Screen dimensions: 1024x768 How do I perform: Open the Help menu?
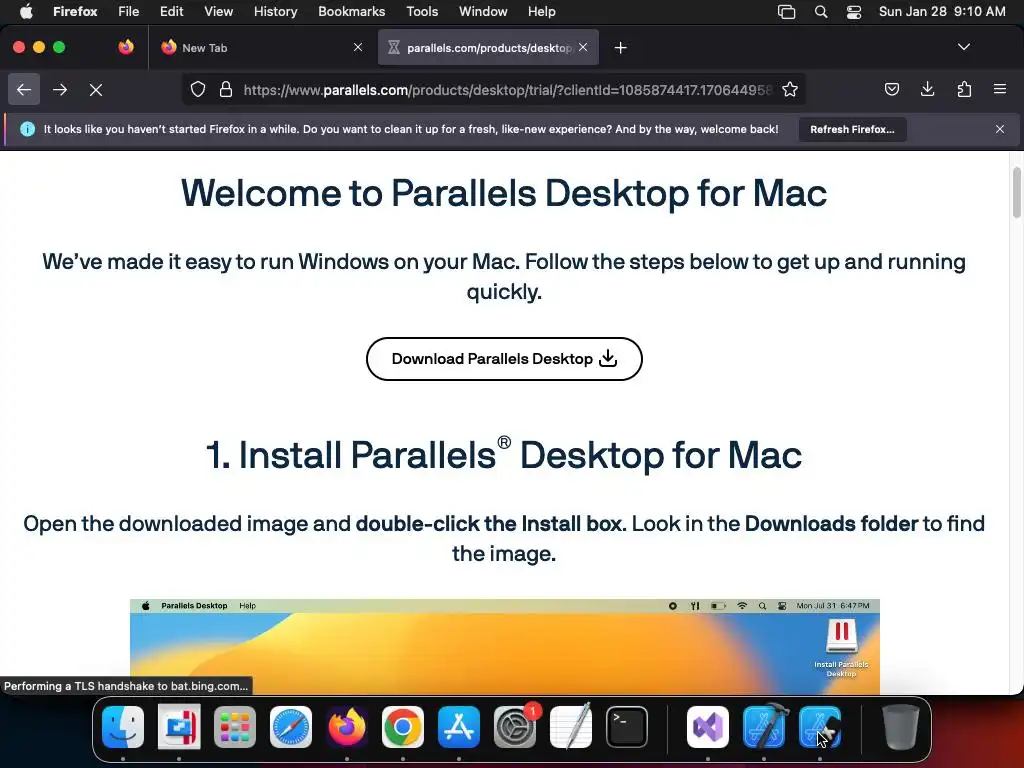(541, 11)
